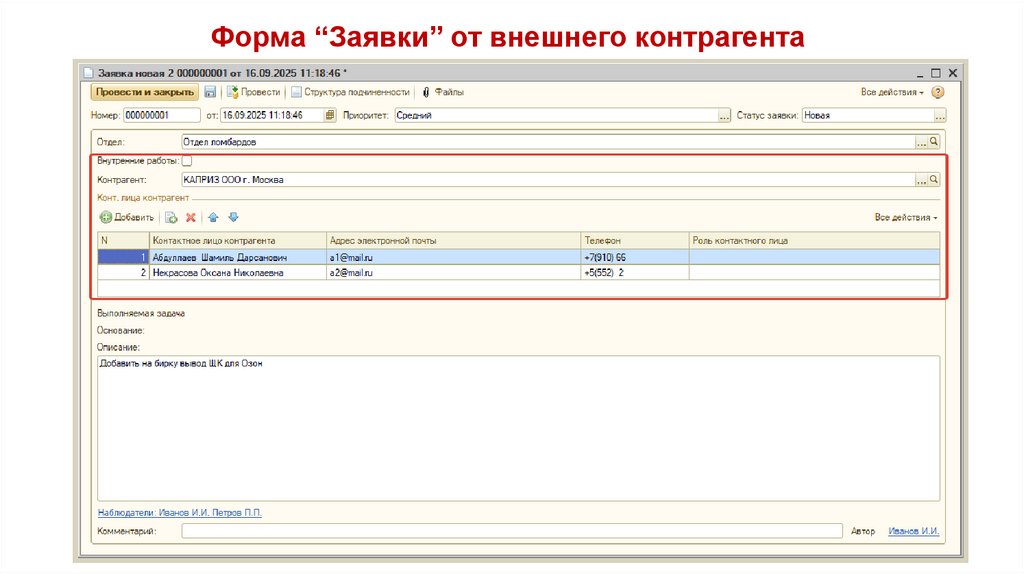Viewport: 1024px width, 574px height.
Task: Save the document with the floppy disk icon
Action: pos(210,92)
